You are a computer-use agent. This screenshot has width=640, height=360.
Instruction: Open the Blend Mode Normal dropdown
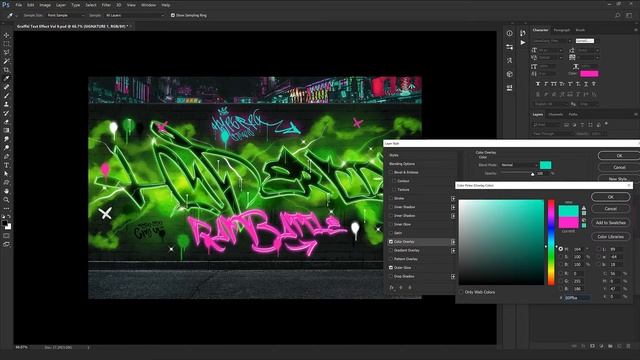coord(518,165)
